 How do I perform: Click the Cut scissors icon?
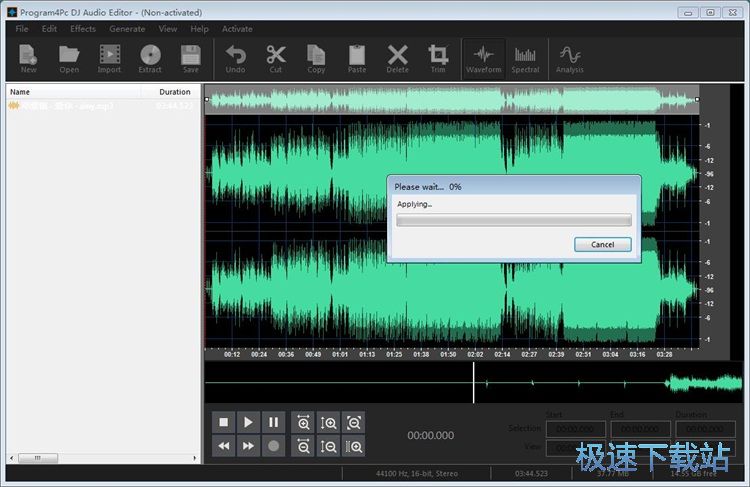coord(276,58)
